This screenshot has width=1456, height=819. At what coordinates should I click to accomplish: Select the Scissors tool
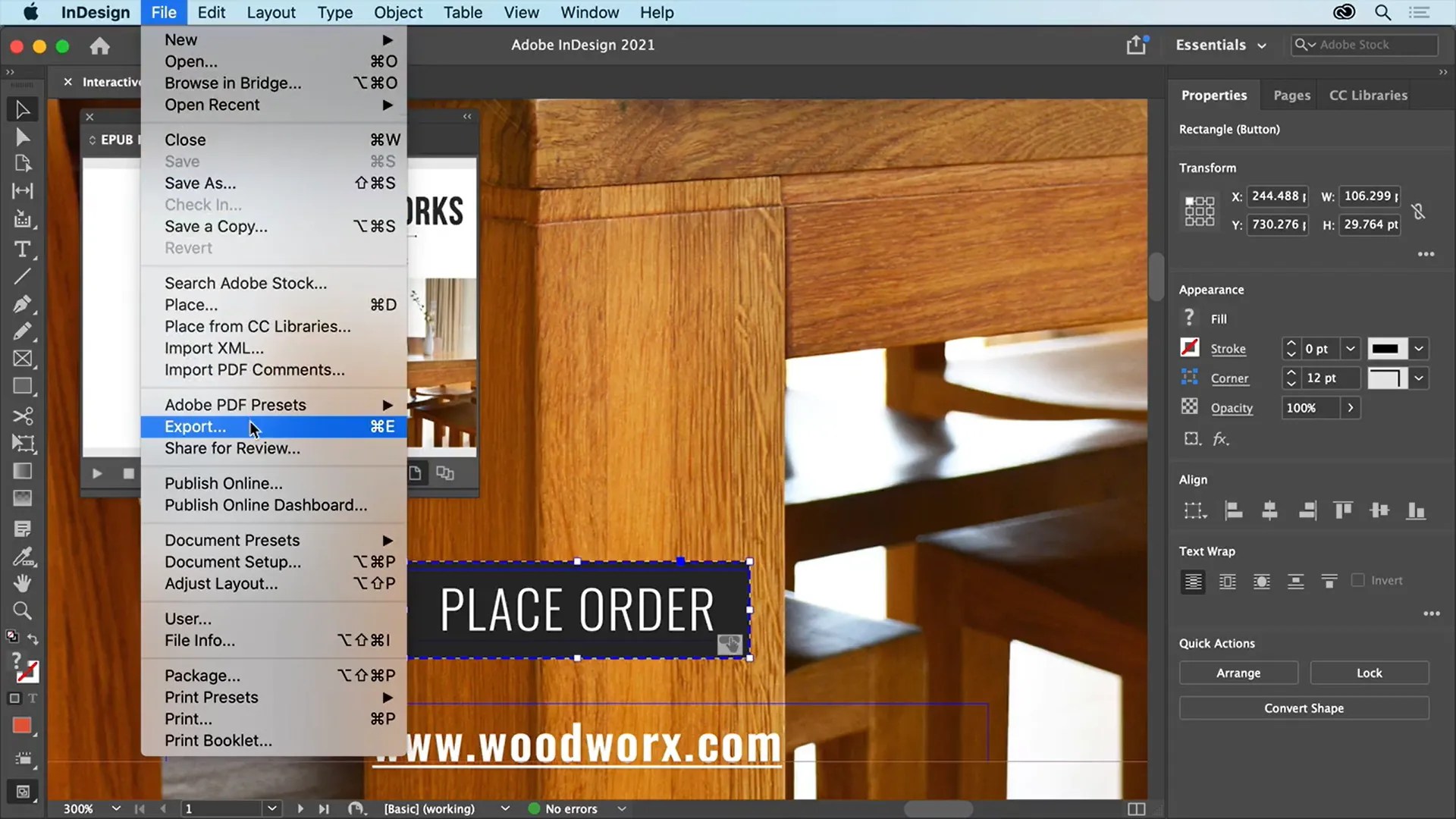[22, 416]
